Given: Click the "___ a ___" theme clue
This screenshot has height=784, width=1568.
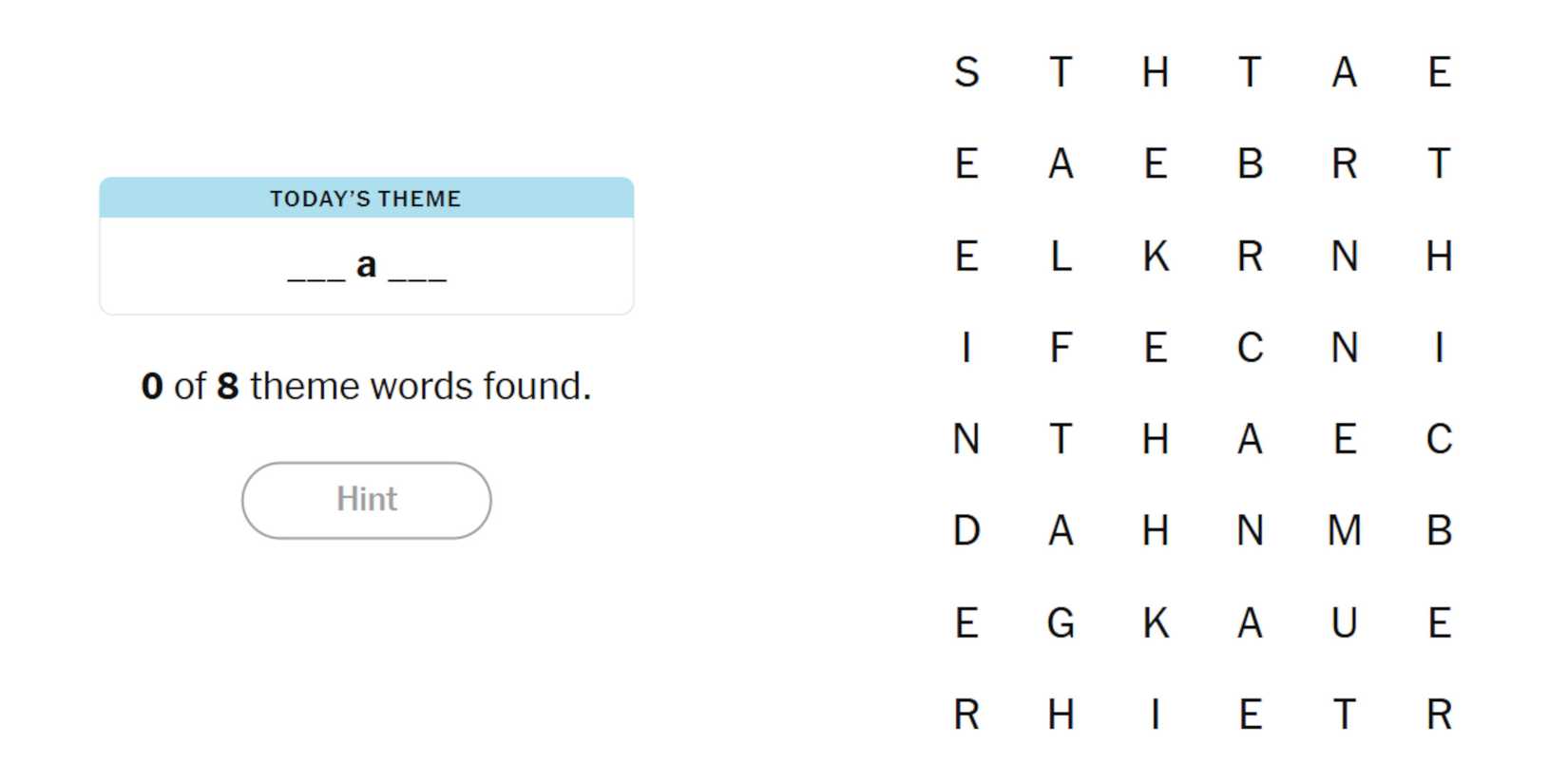Looking at the screenshot, I should [x=366, y=266].
